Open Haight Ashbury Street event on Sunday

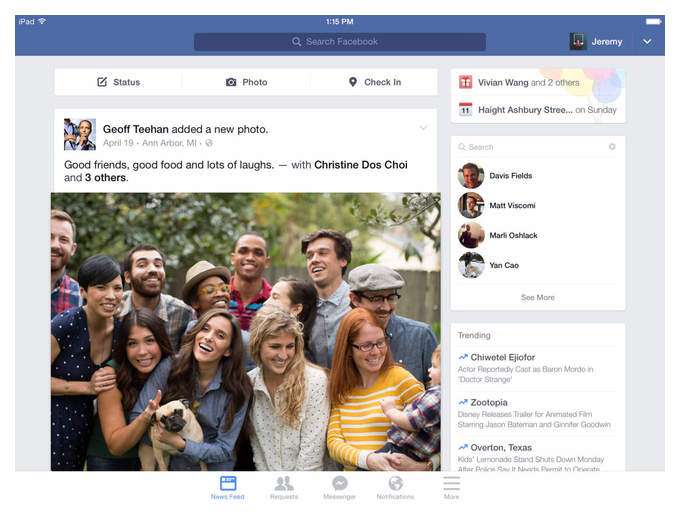pos(547,110)
